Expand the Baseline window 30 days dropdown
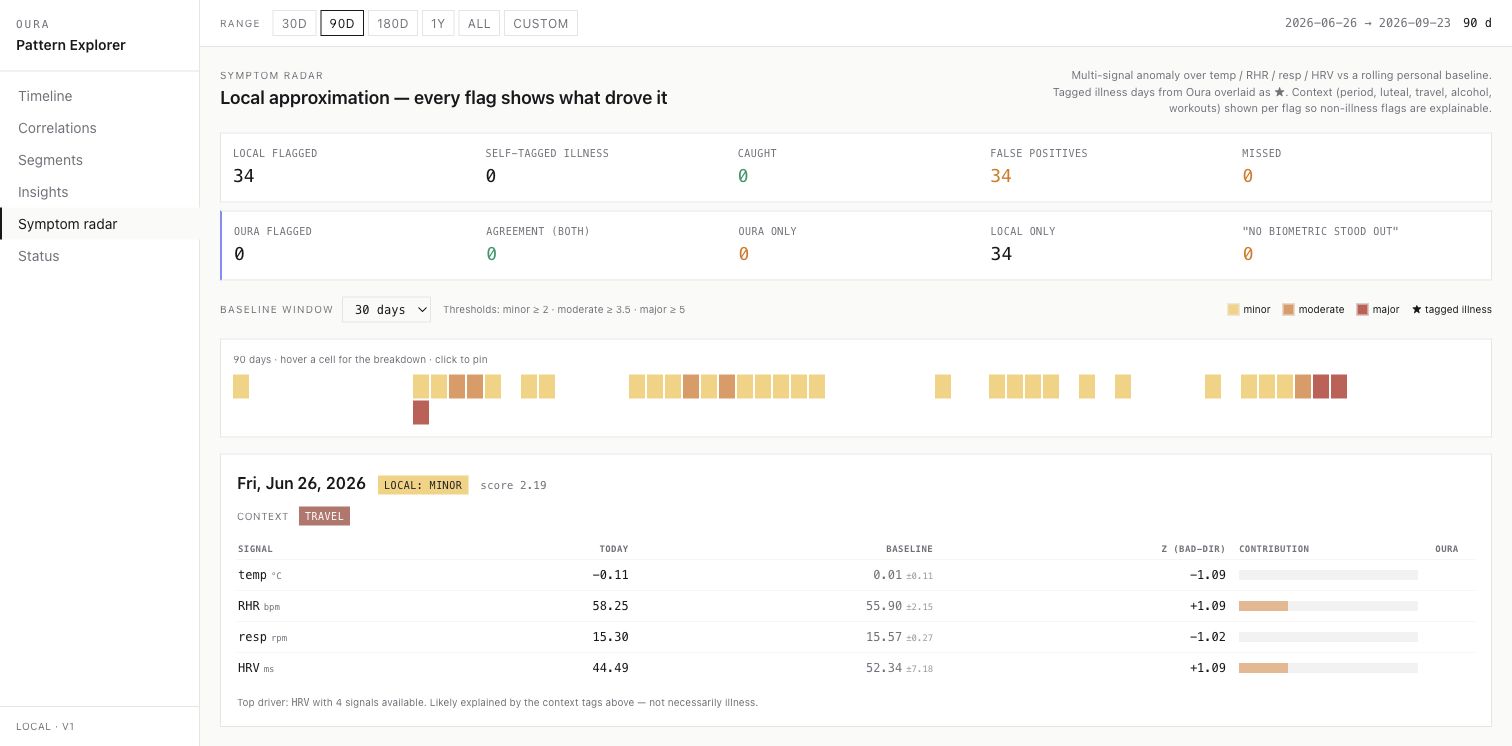The width and height of the screenshot is (1512, 746). click(386, 310)
